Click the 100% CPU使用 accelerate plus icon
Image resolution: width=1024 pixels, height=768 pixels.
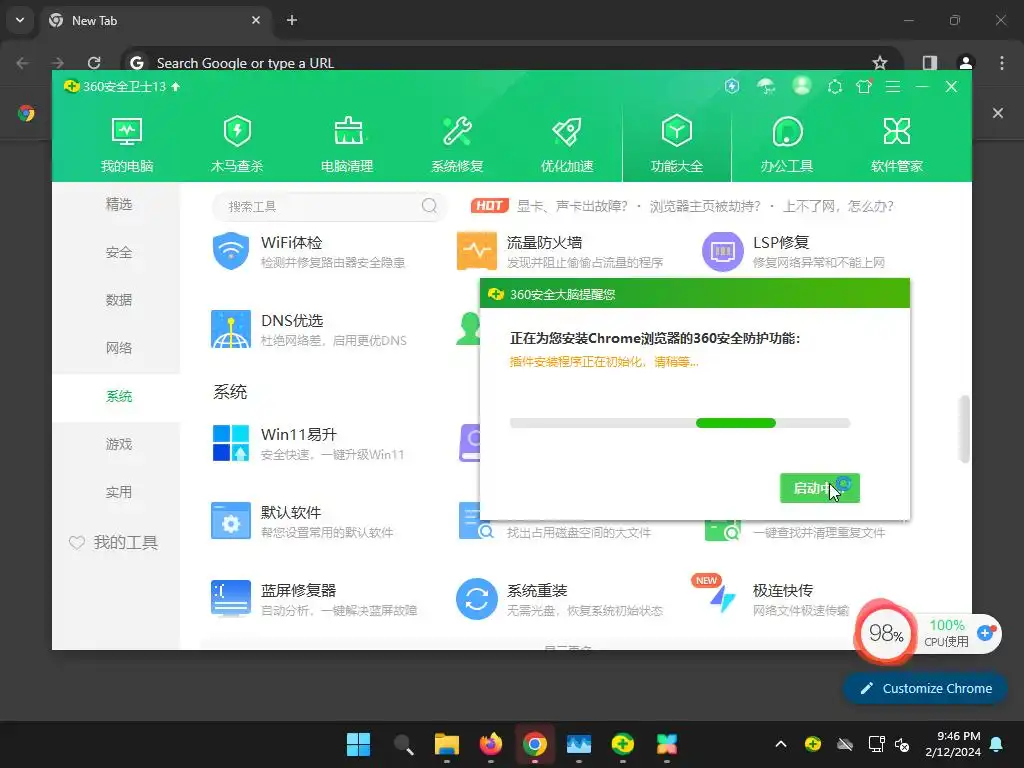click(x=985, y=633)
